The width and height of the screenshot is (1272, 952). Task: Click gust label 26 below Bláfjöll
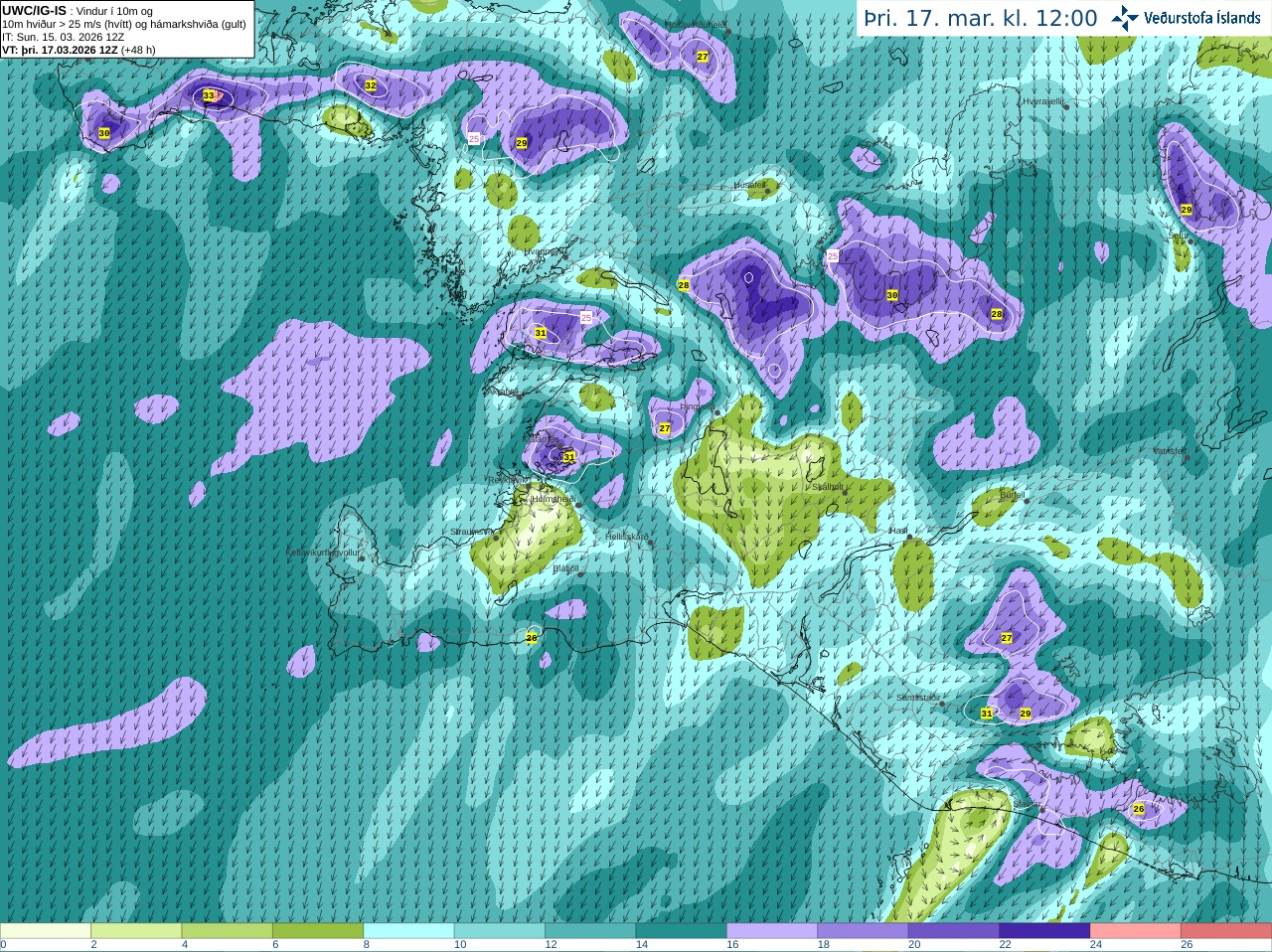(532, 638)
